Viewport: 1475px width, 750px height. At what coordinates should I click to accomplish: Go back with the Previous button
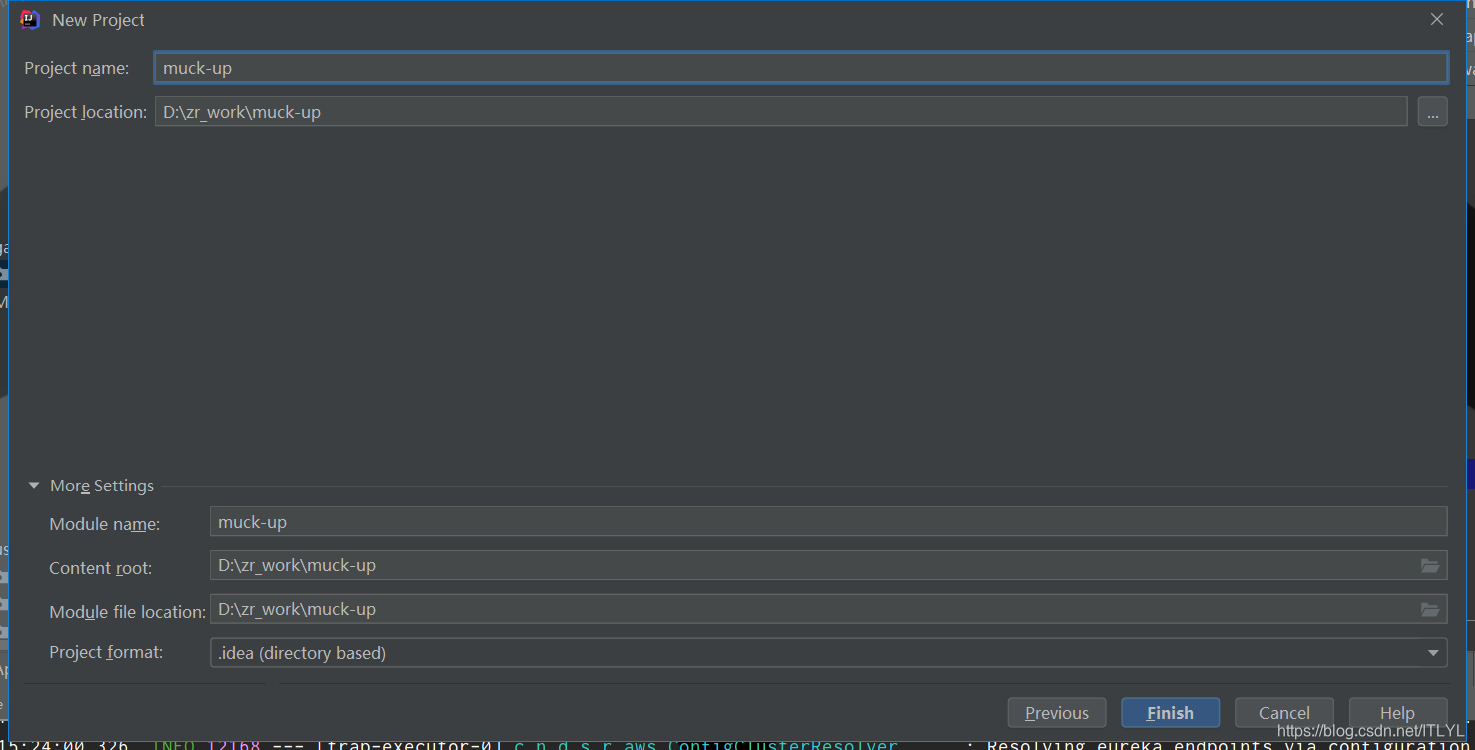coord(1057,713)
